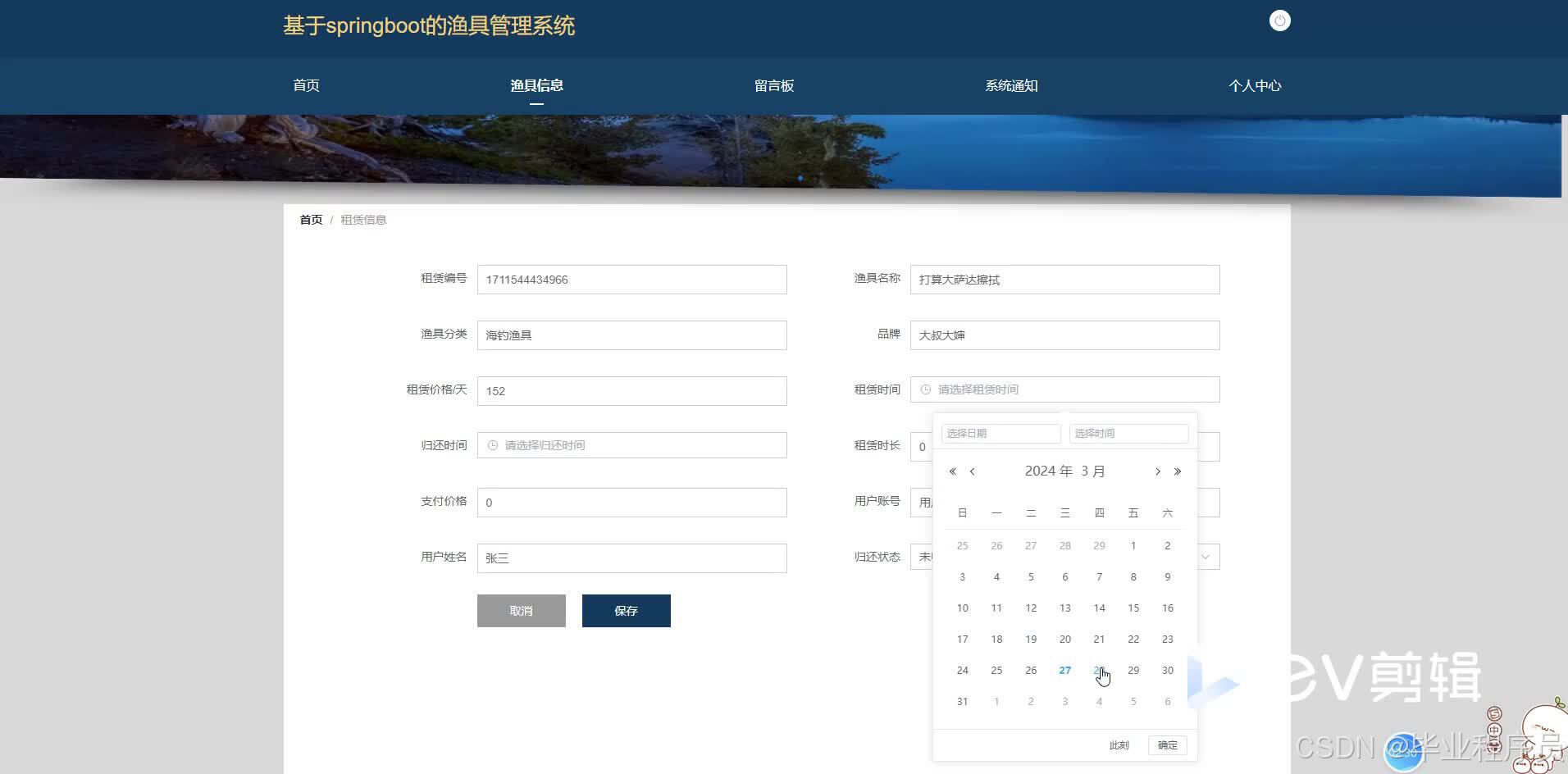Switch to the 留言板 tab
Viewport: 1568px width, 774px height.
point(773,85)
